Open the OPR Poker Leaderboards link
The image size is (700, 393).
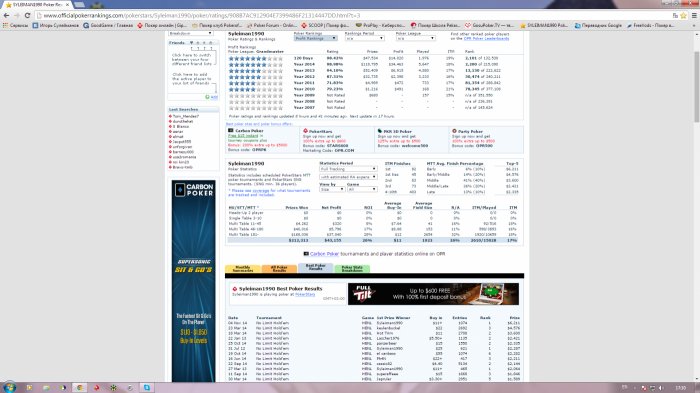tap(486, 38)
